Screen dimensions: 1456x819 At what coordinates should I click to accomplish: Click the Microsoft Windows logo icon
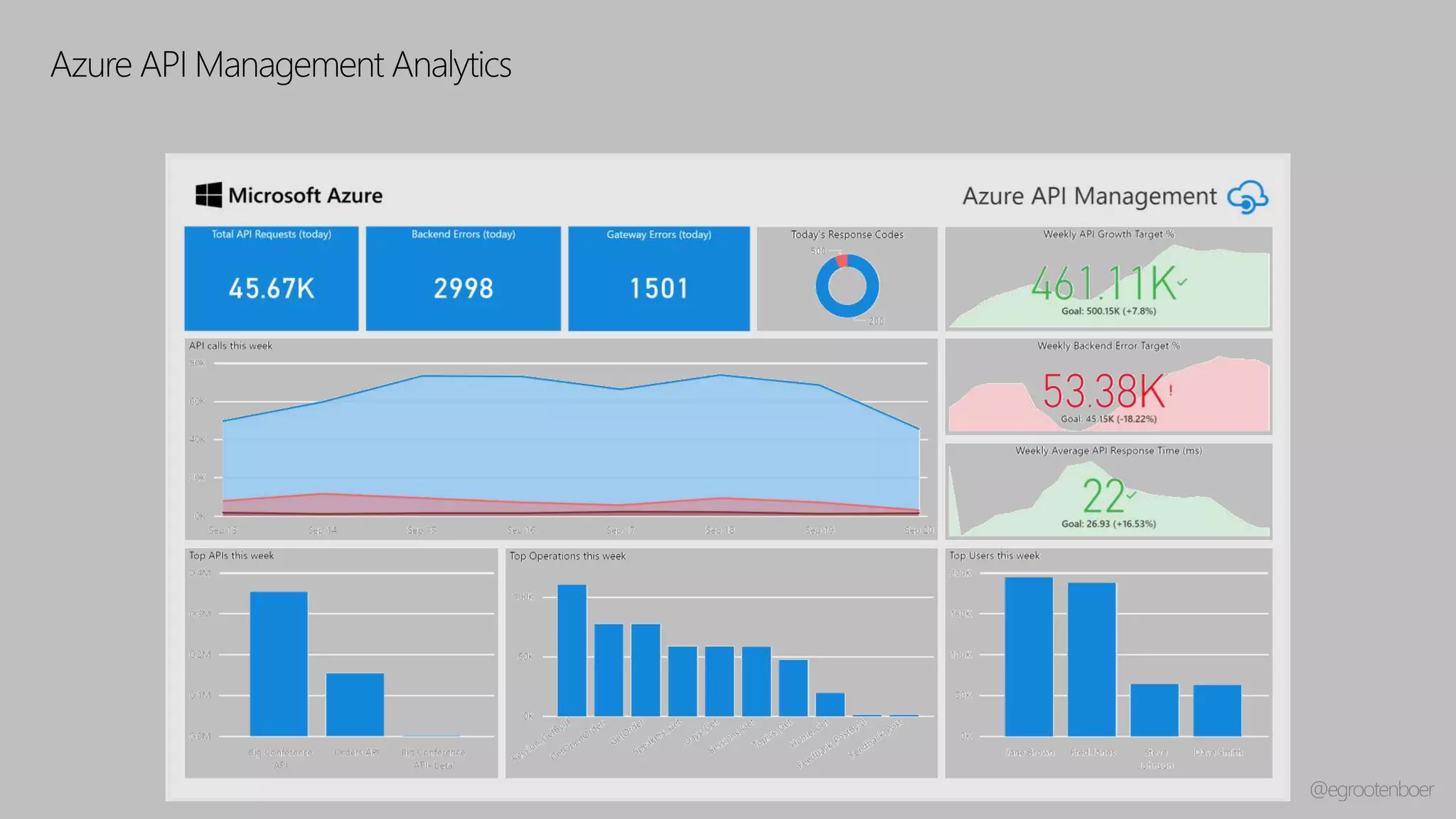tap(208, 195)
